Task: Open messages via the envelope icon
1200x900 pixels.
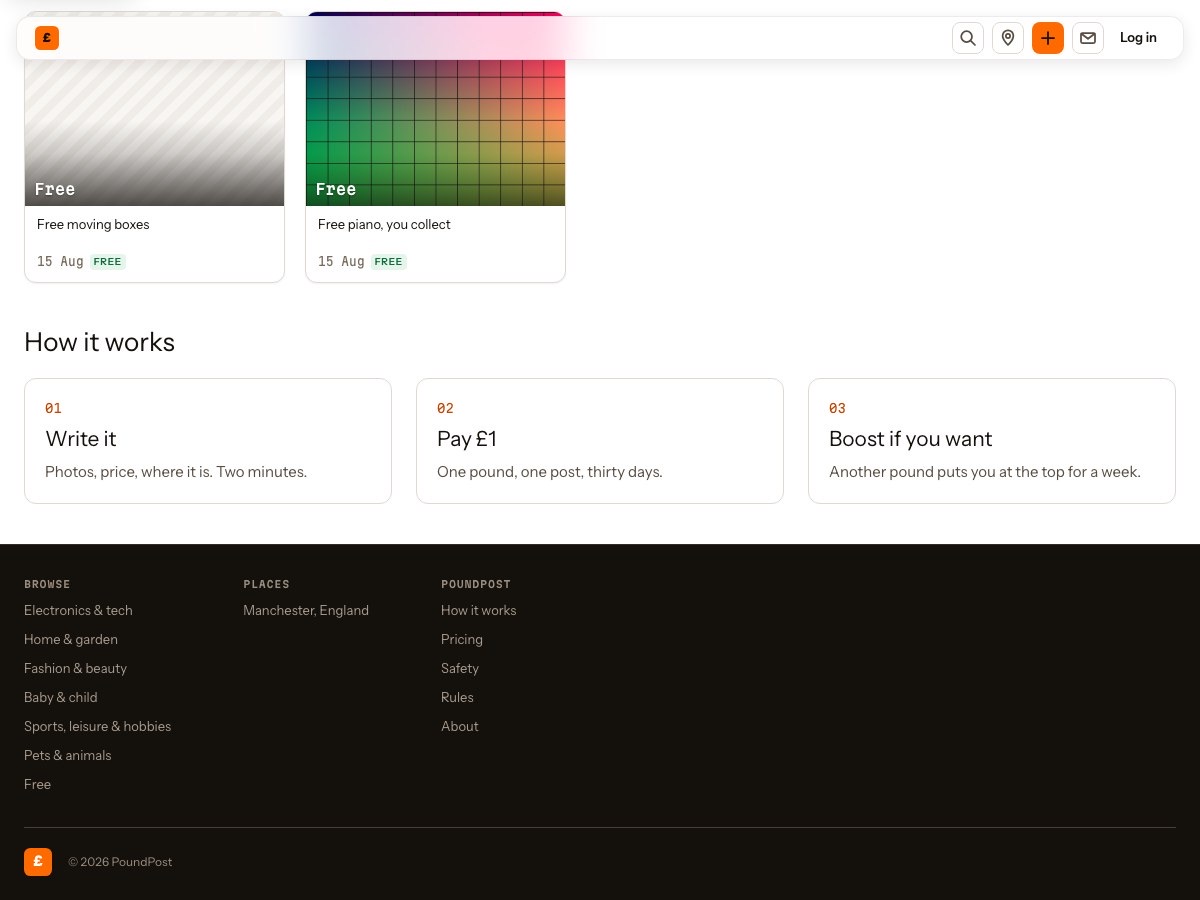Action: (1088, 38)
